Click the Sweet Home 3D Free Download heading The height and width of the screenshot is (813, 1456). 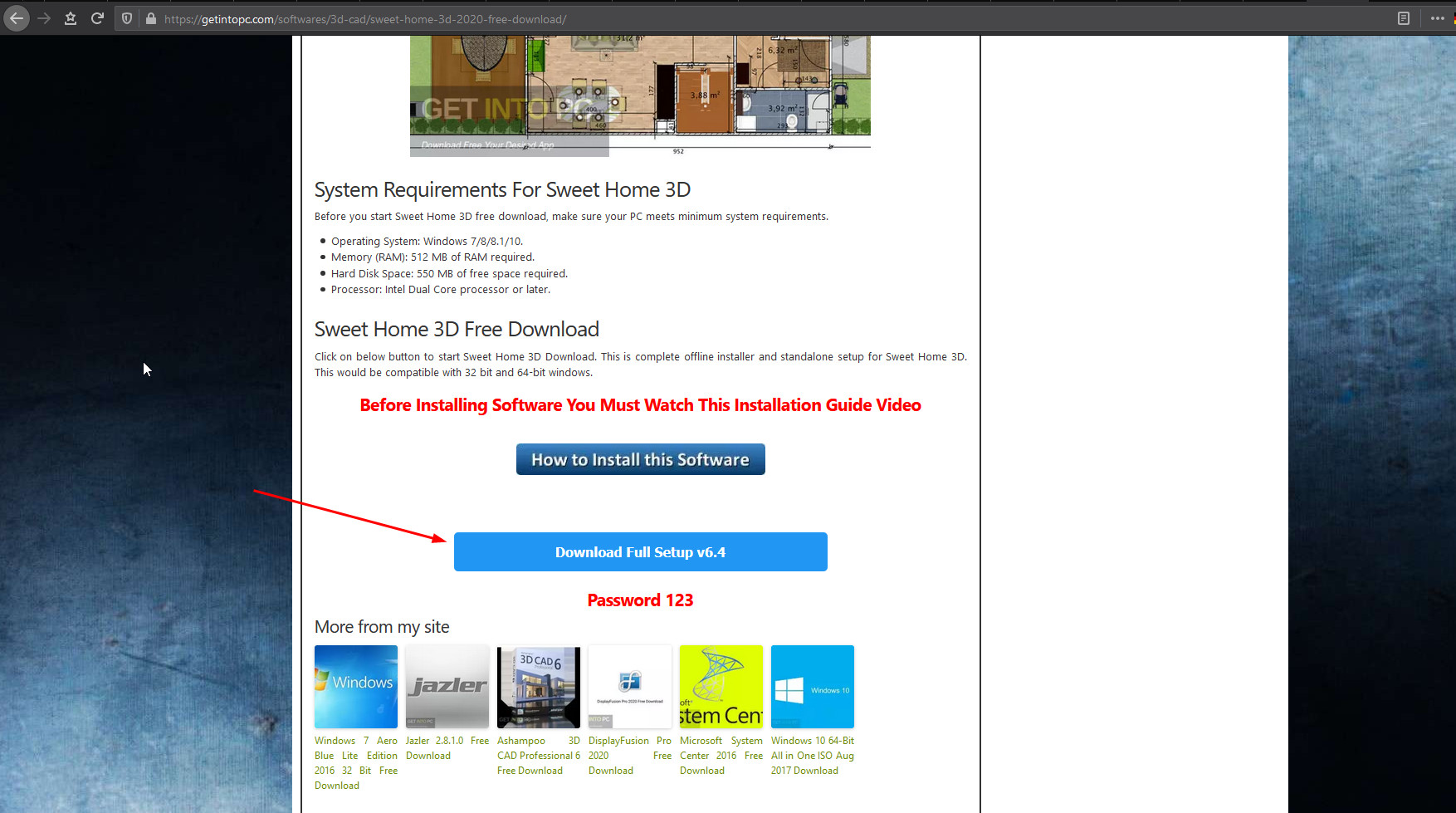pyautogui.click(x=457, y=330)
